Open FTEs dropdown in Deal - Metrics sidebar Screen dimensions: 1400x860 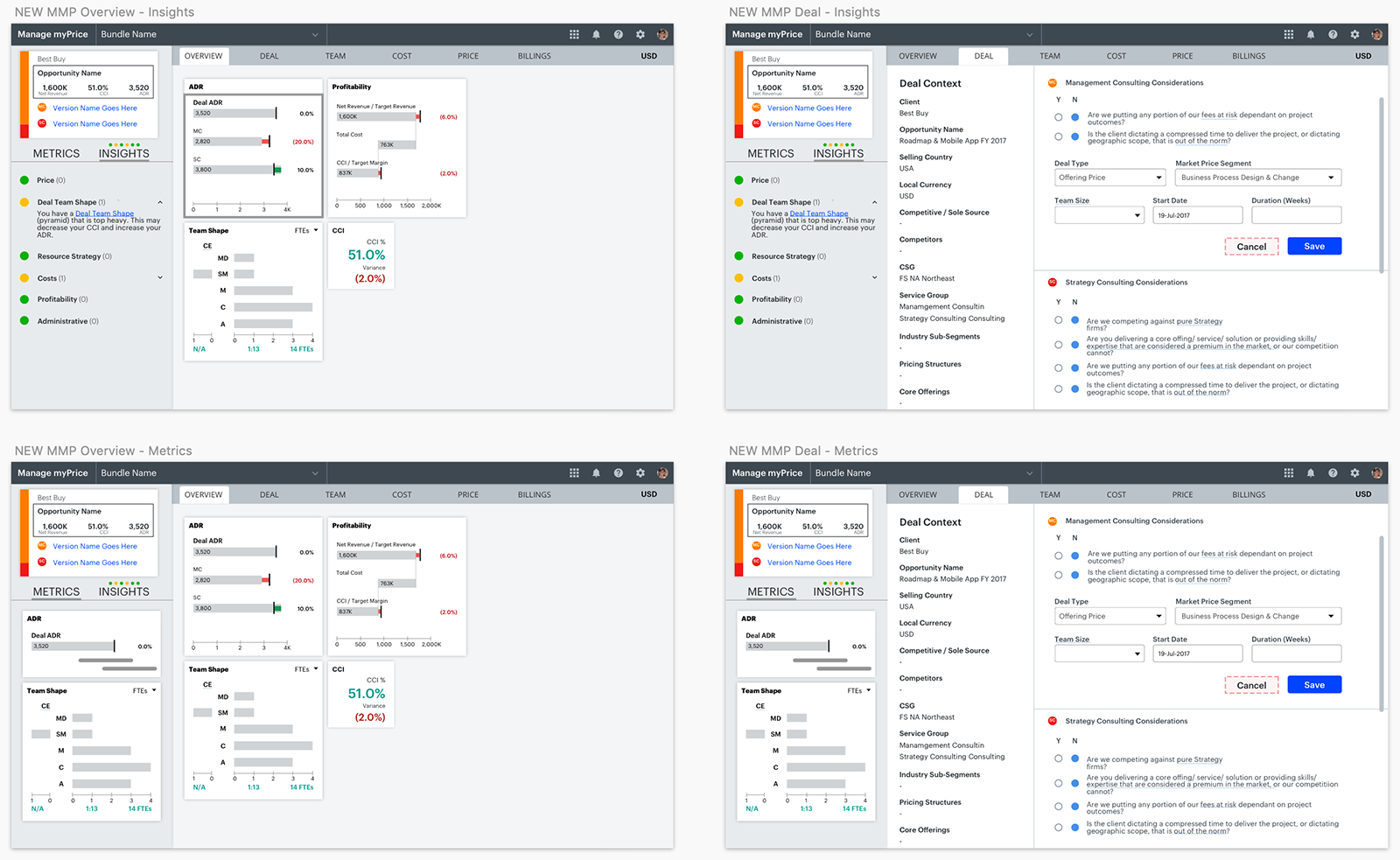[859, 690]
